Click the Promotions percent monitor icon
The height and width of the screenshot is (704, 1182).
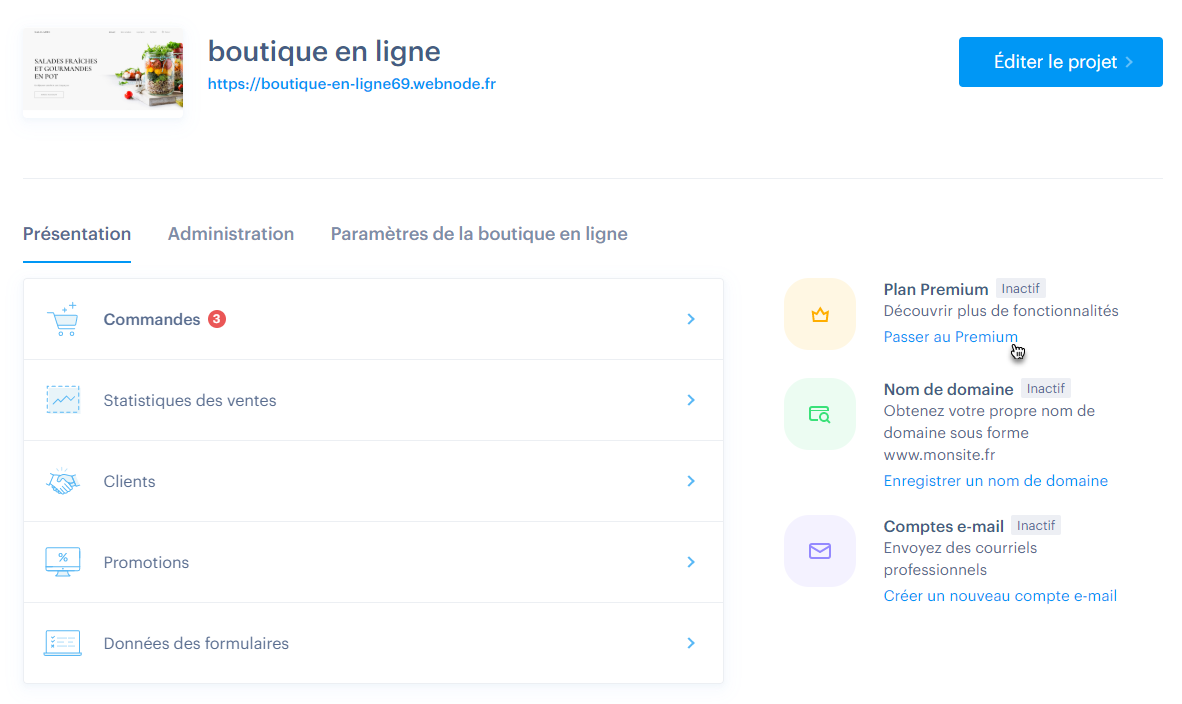[62, 562]
